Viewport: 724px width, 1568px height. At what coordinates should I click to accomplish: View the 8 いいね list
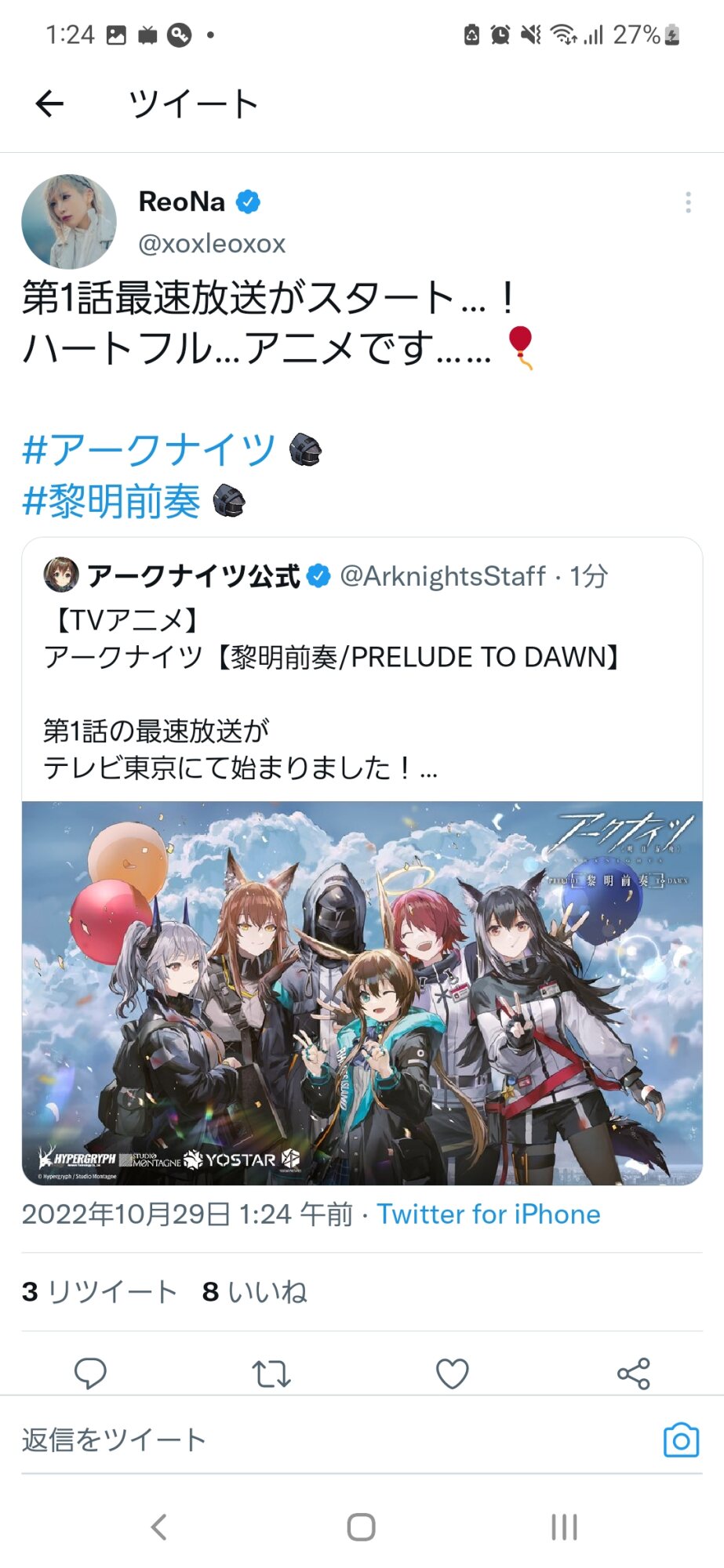tap(254, 1291)
